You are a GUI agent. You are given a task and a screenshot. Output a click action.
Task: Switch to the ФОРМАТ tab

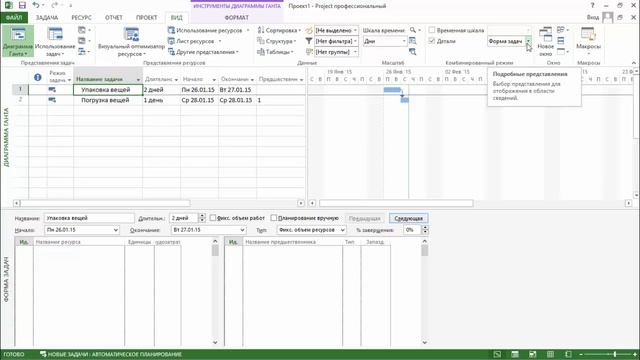pos(236,18)
